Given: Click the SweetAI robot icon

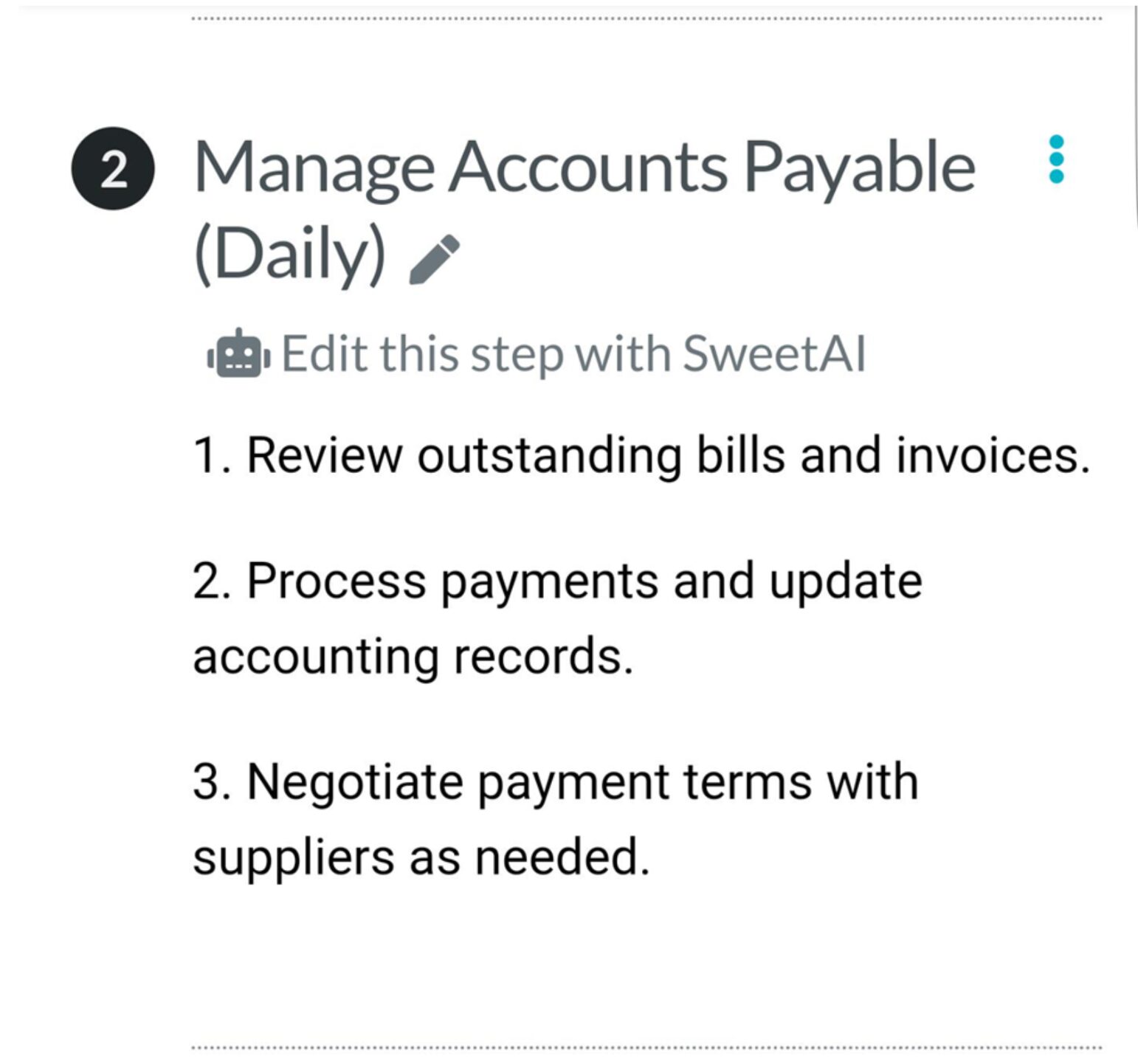Looking at the screenshot, I should tap(238, 353).
